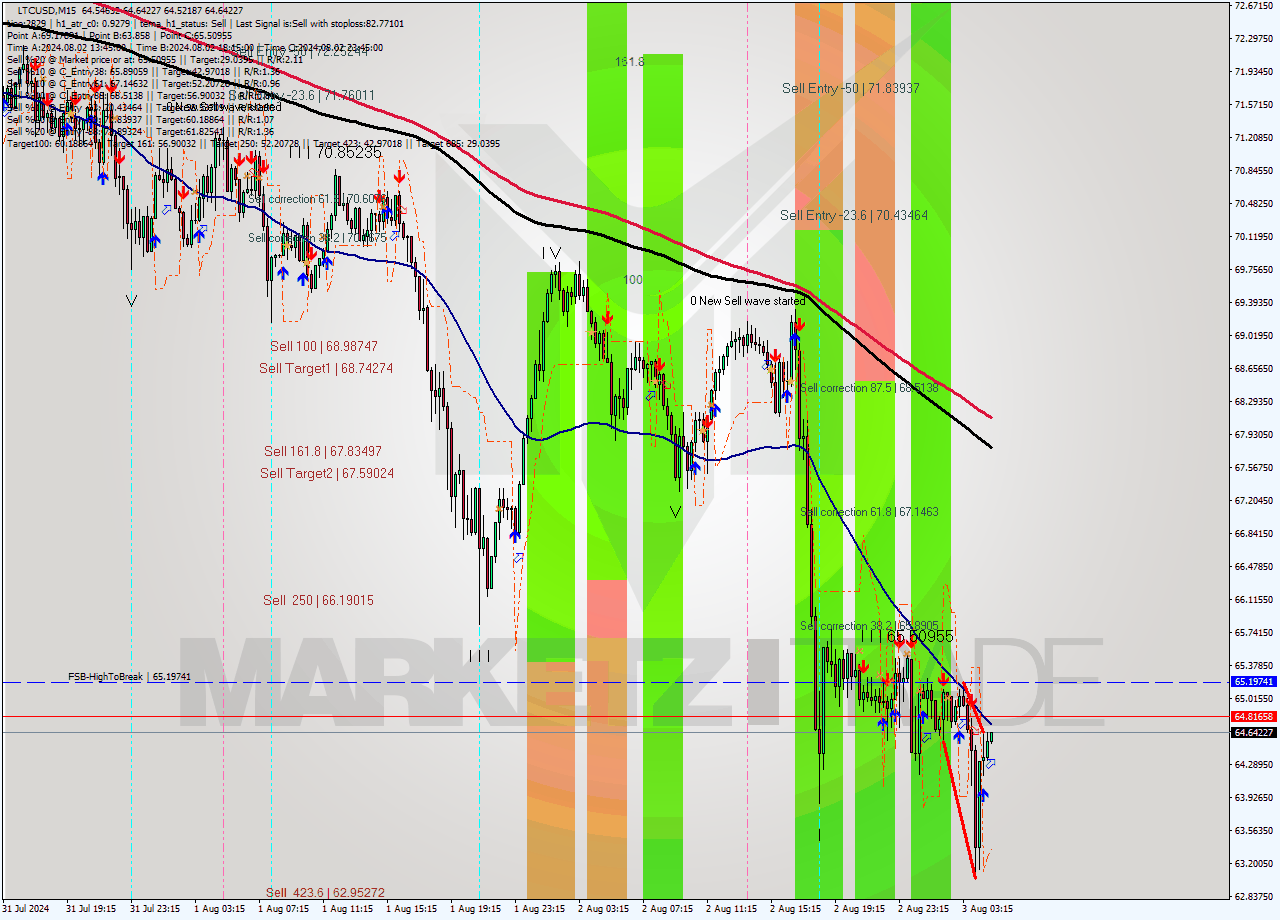Click the 'Sell correction 38.2 | 65.8905' label
The image size is (1280, 920).
coord(869,626)
